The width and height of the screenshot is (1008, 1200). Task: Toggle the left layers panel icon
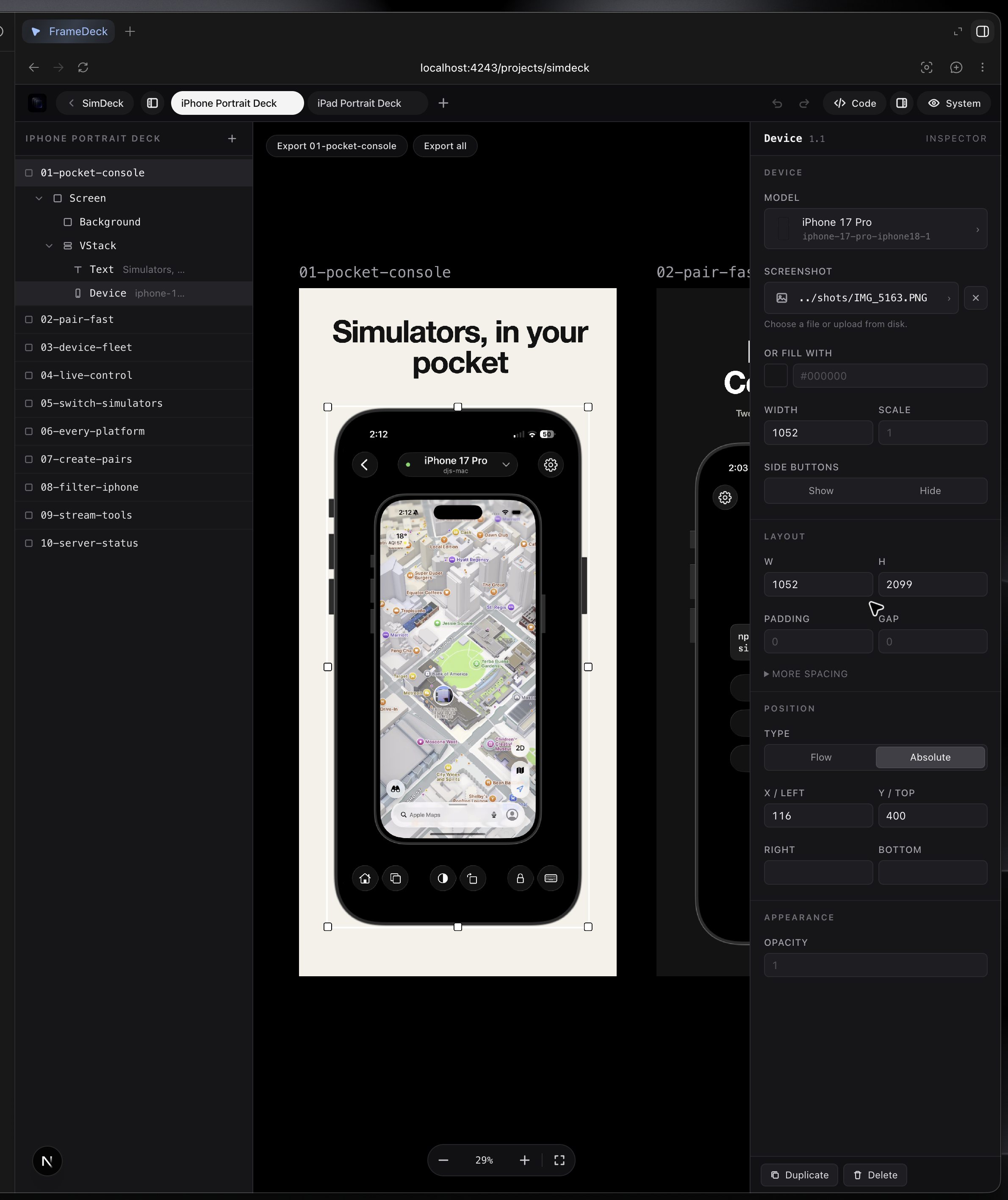click(x=152, y=103)
